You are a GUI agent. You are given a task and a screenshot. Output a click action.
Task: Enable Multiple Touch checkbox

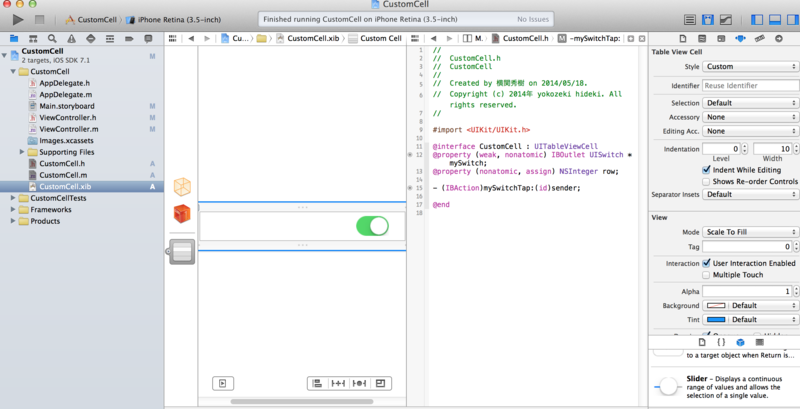point(706,275)
